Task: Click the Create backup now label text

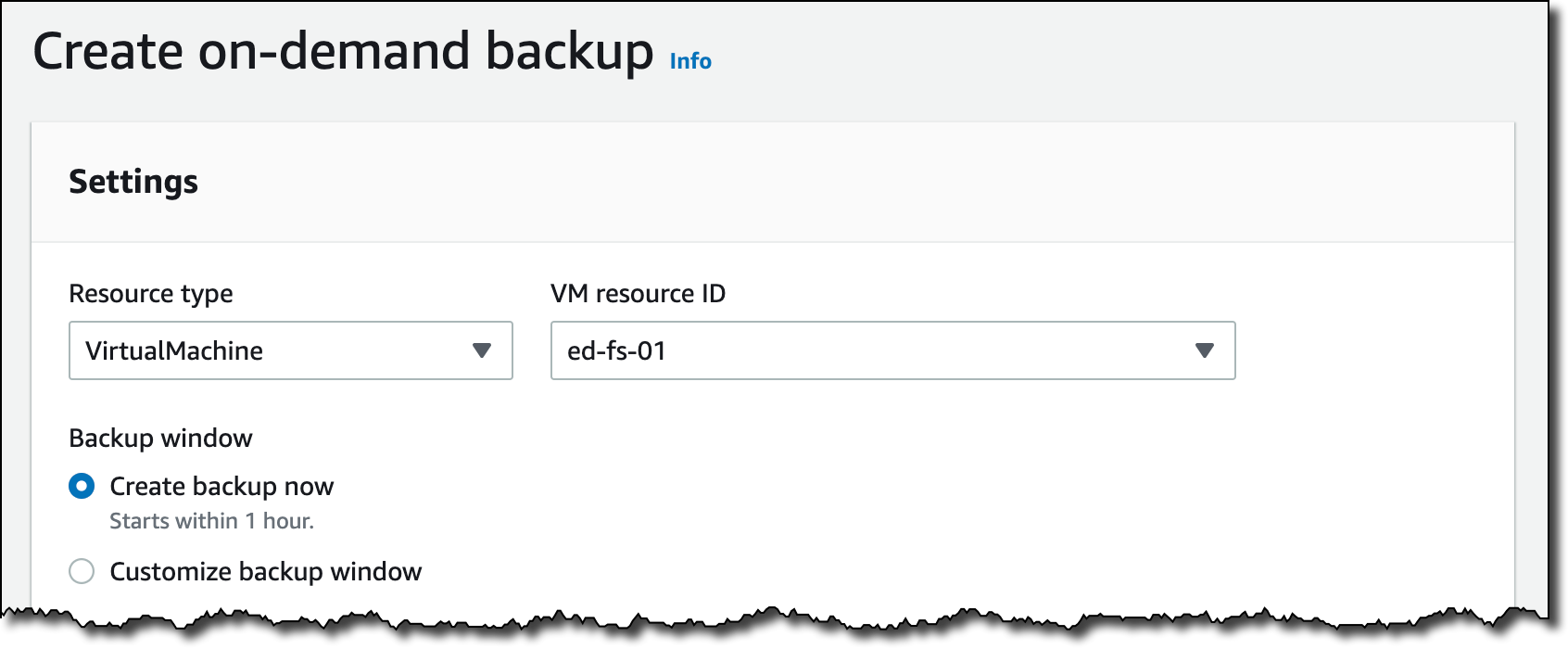Action: (x=221, y=486)
